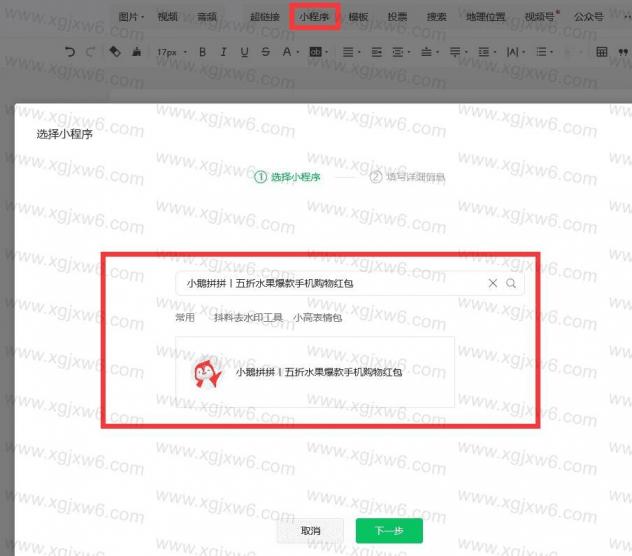This screenshot has width=632, height=556.
Task: Pick the text background highlight color
Action: 315,52
